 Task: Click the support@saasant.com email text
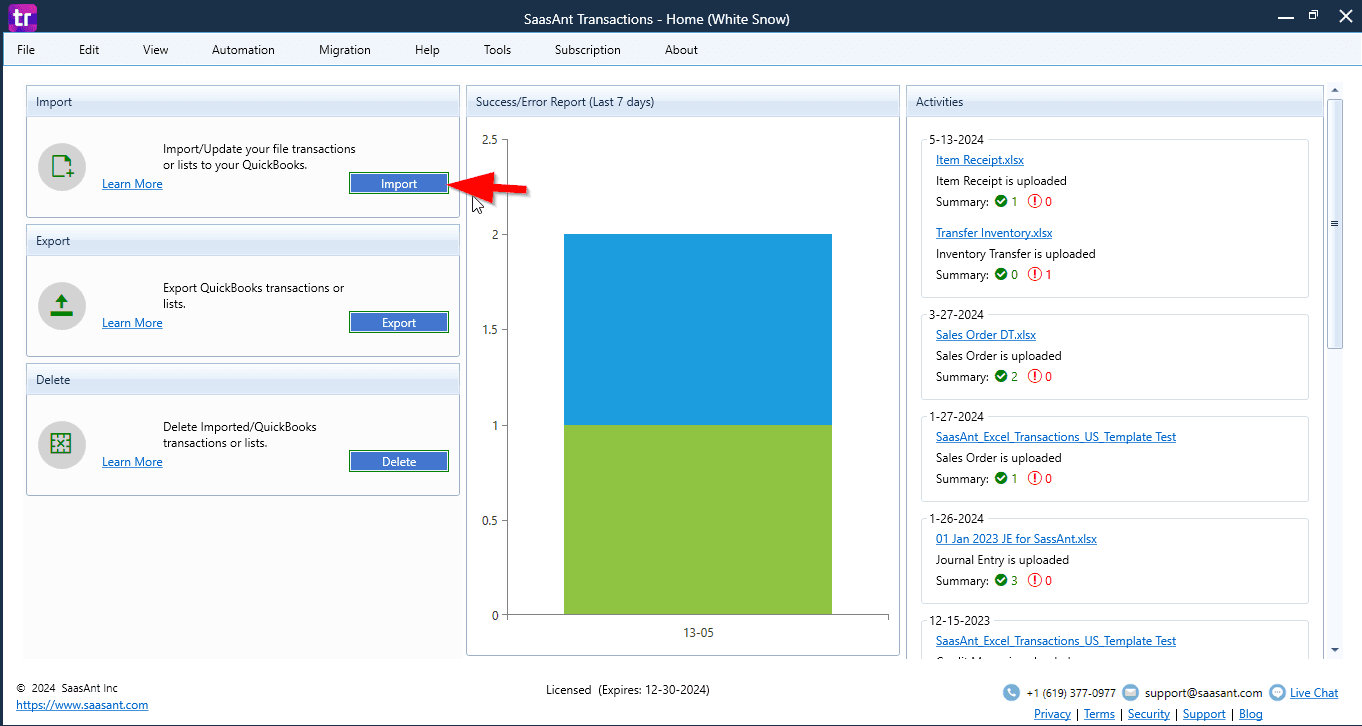(1203, 693)
